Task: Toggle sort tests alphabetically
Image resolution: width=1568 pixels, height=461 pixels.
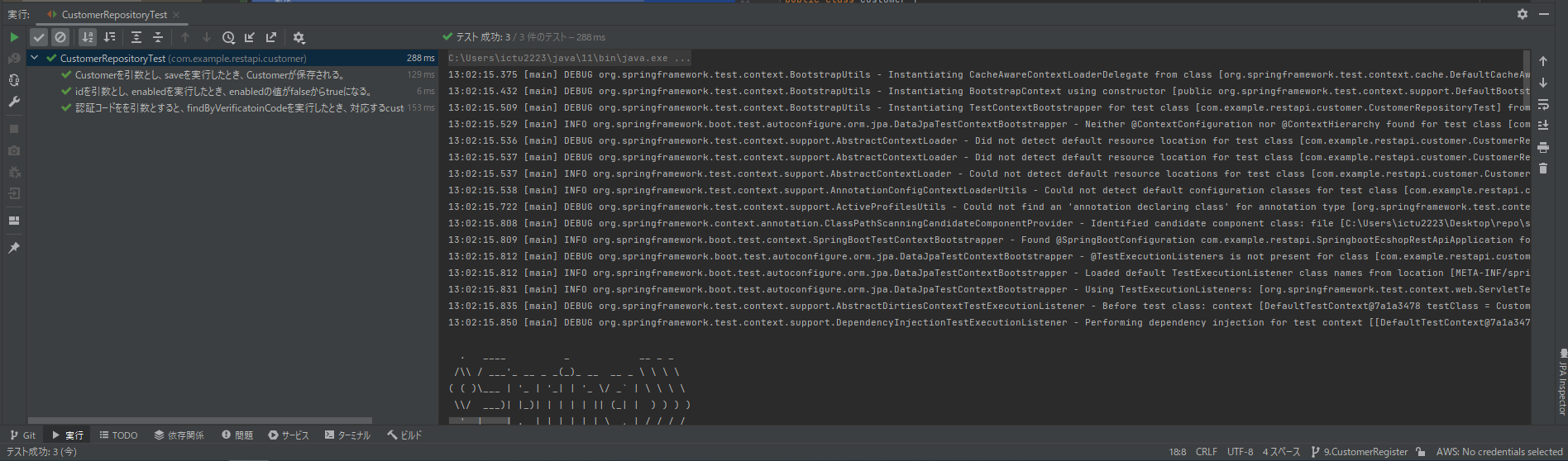Action: pos(88,37)
